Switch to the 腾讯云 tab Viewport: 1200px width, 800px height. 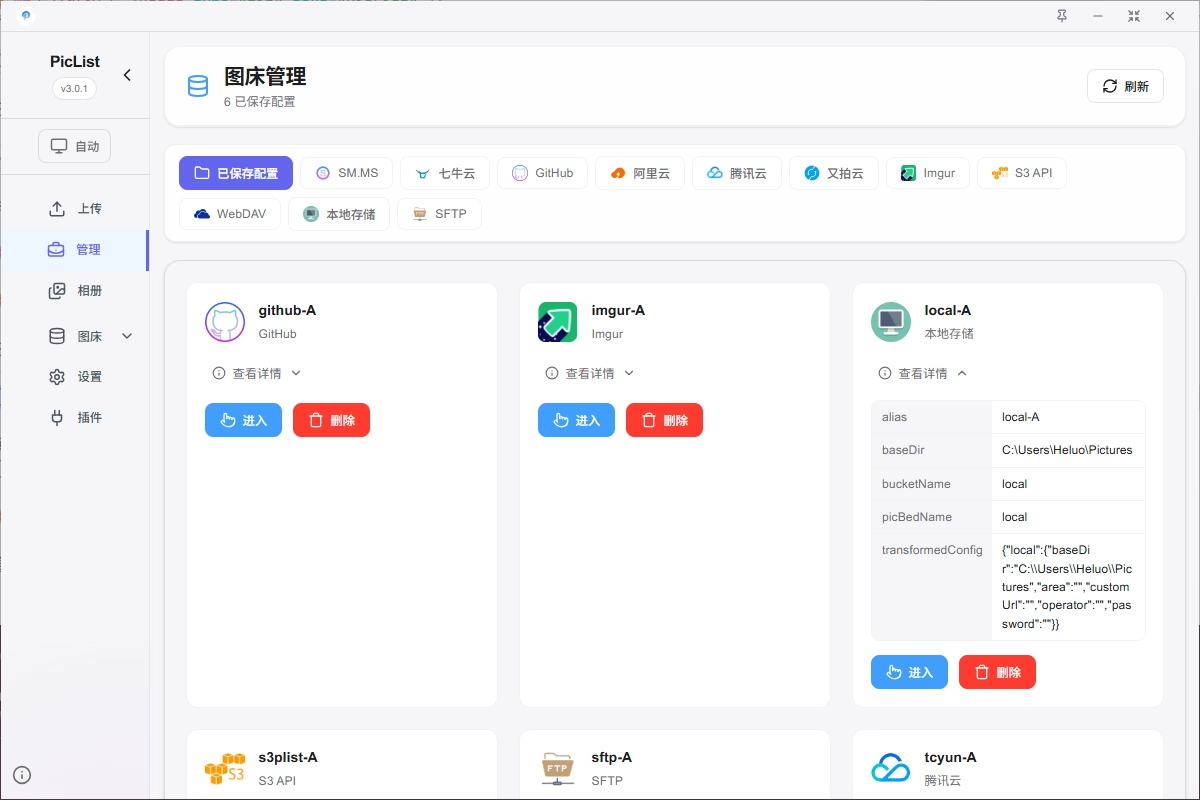pyautogui.click(x=737, y=173)
